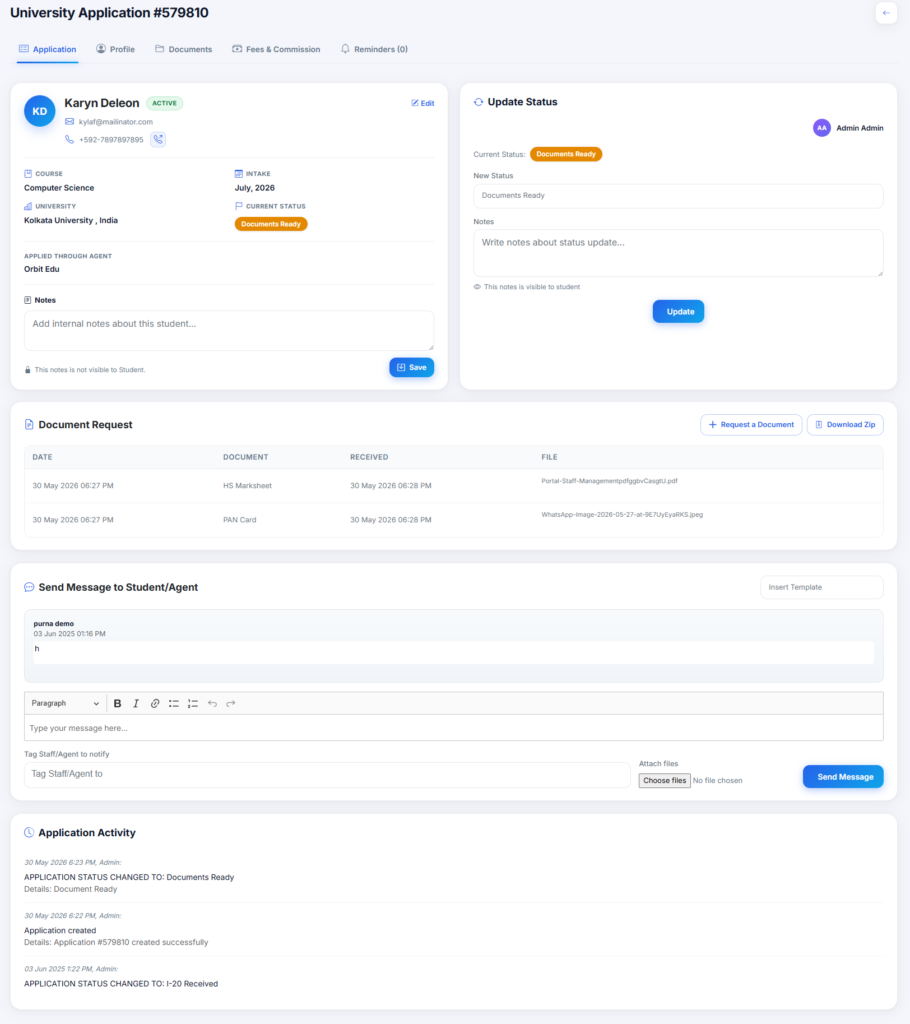
Task: Undo last edit in message editor
Action: click(x=212, y=703)
